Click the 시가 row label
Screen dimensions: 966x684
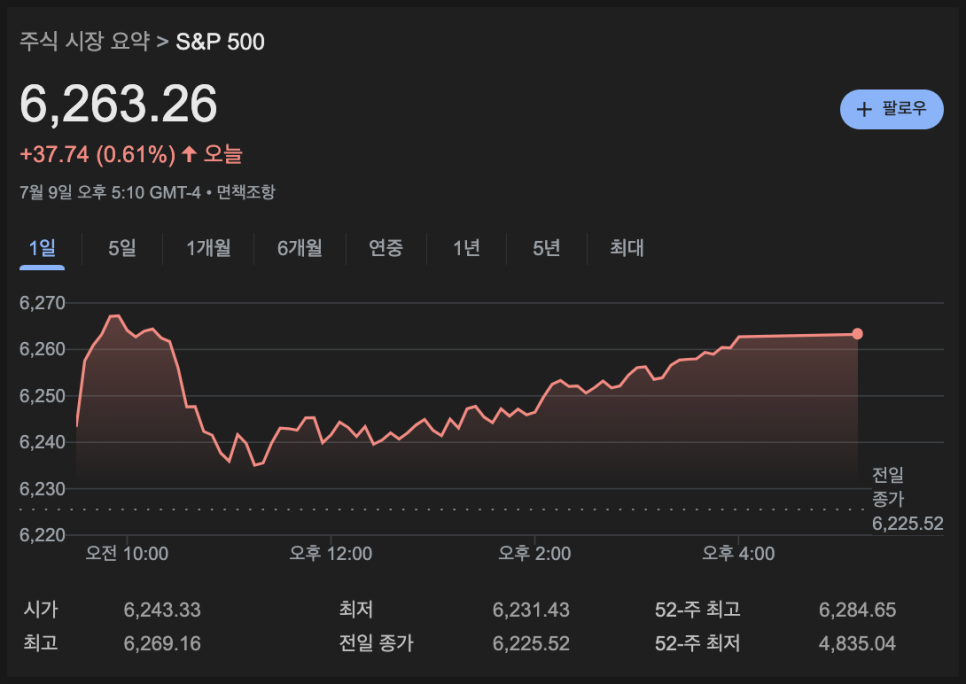(x=41, y=610)
